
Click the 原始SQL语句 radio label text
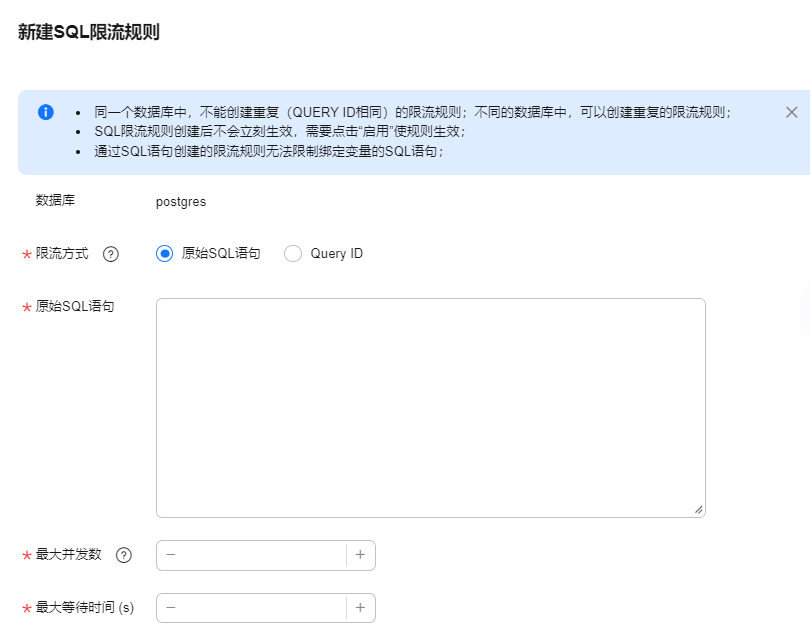[x=221, y=253]
